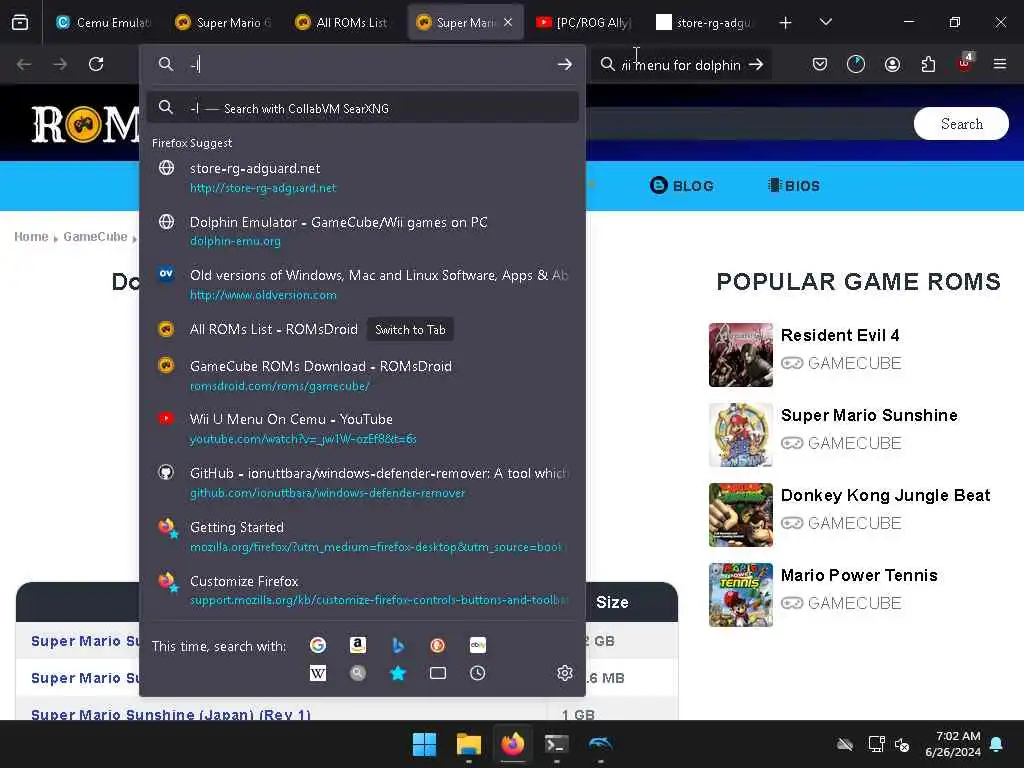Search this time with Bing
The height and width of the screenshot is (768, 1024).
click(x=398, y=645)
